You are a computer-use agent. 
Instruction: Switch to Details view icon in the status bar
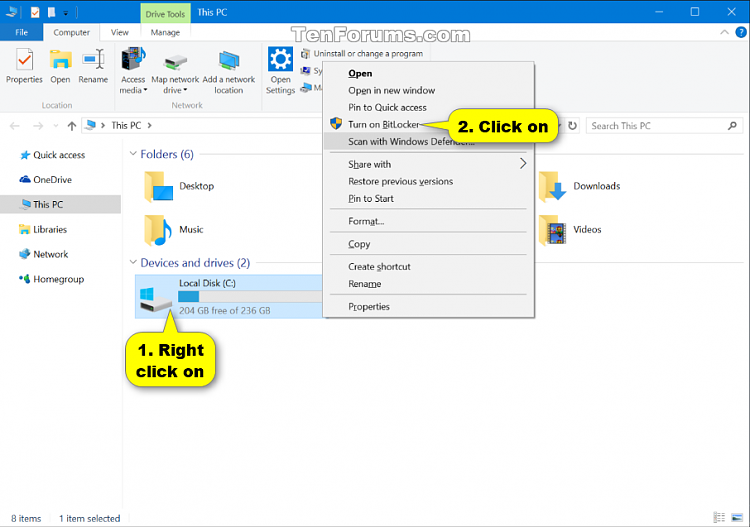click(719, 517)
